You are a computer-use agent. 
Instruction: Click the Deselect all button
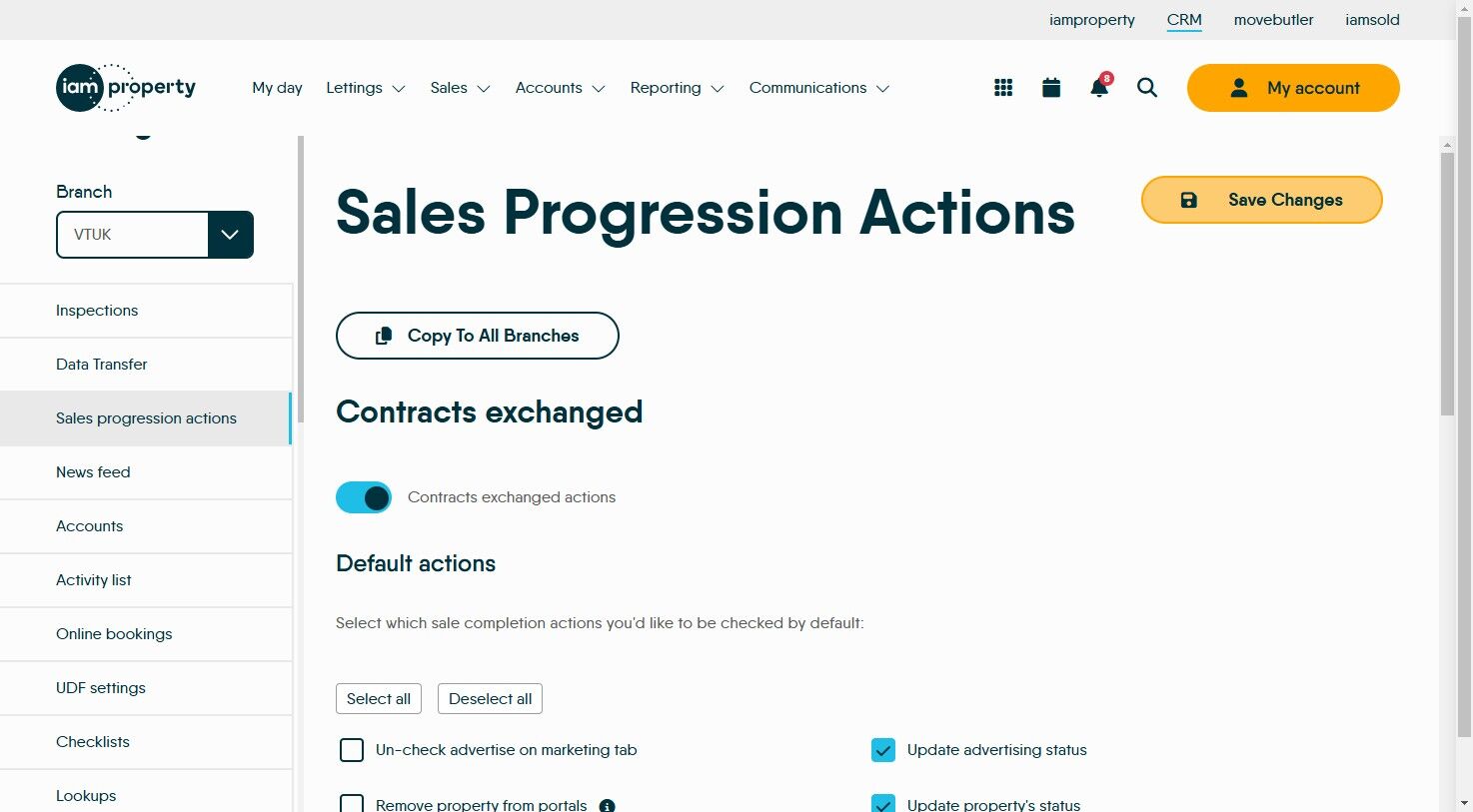pos(490,699)
